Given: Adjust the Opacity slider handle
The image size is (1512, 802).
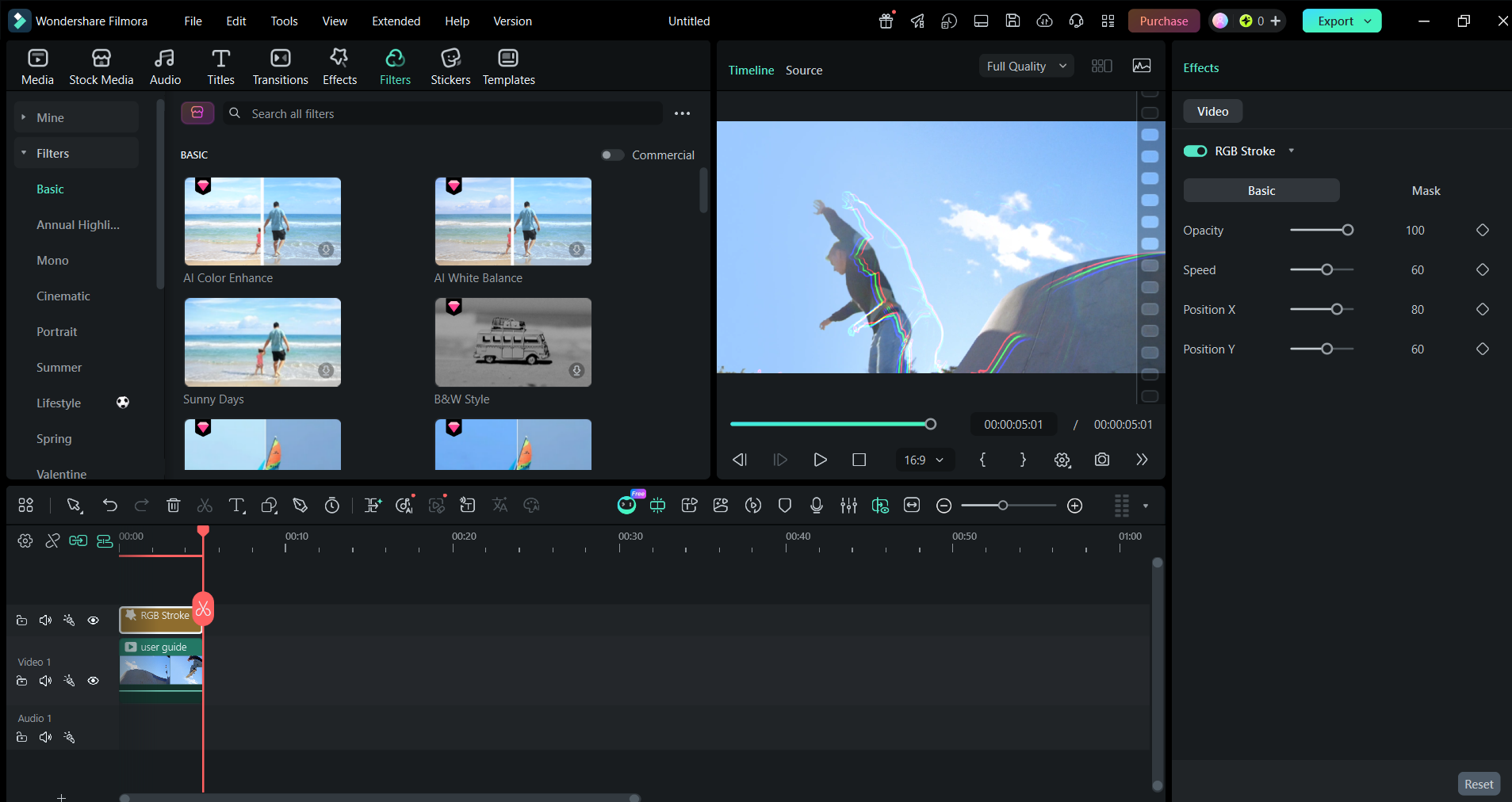Looking at the screenshot, I should point(1347,231).
